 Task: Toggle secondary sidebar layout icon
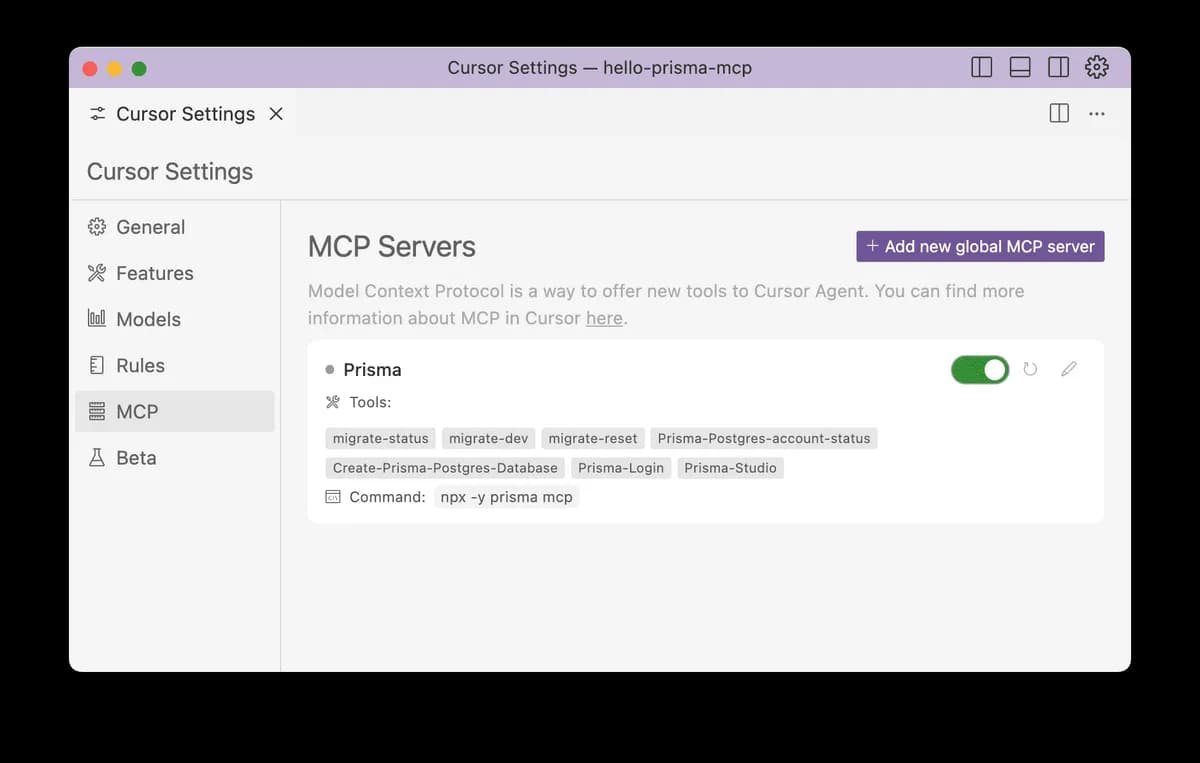[x=1058, y=67]
